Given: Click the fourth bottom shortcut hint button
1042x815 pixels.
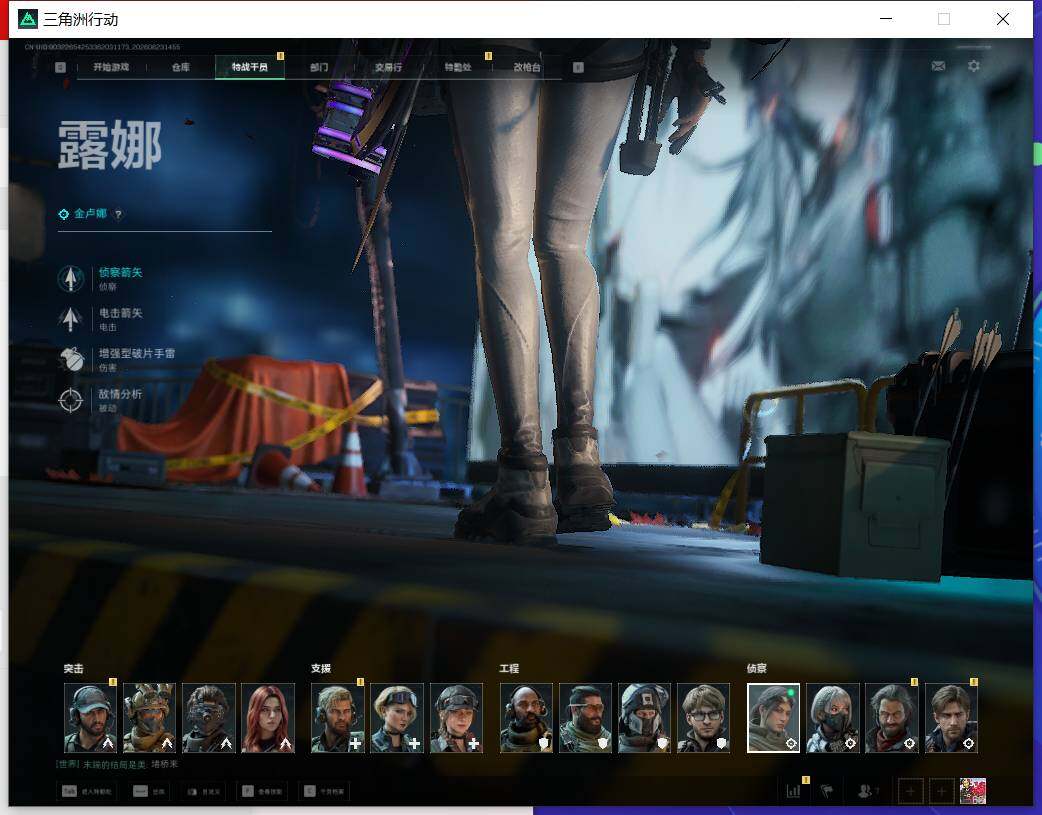Looking at the screenshot, I should point(262,791).
